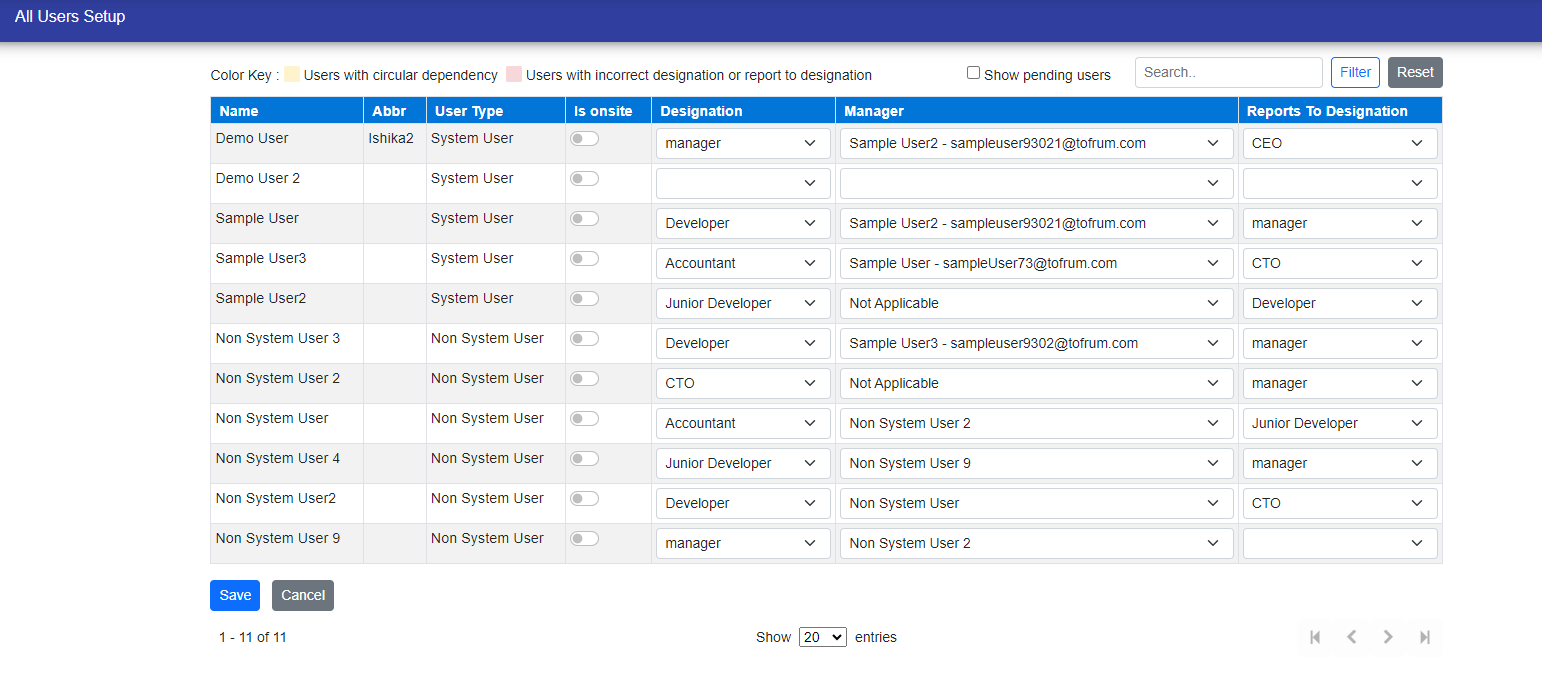The width and height of the screenshot is (1542, 685).
Task: Click next page arrow icon
Action: click(1388, 637)
